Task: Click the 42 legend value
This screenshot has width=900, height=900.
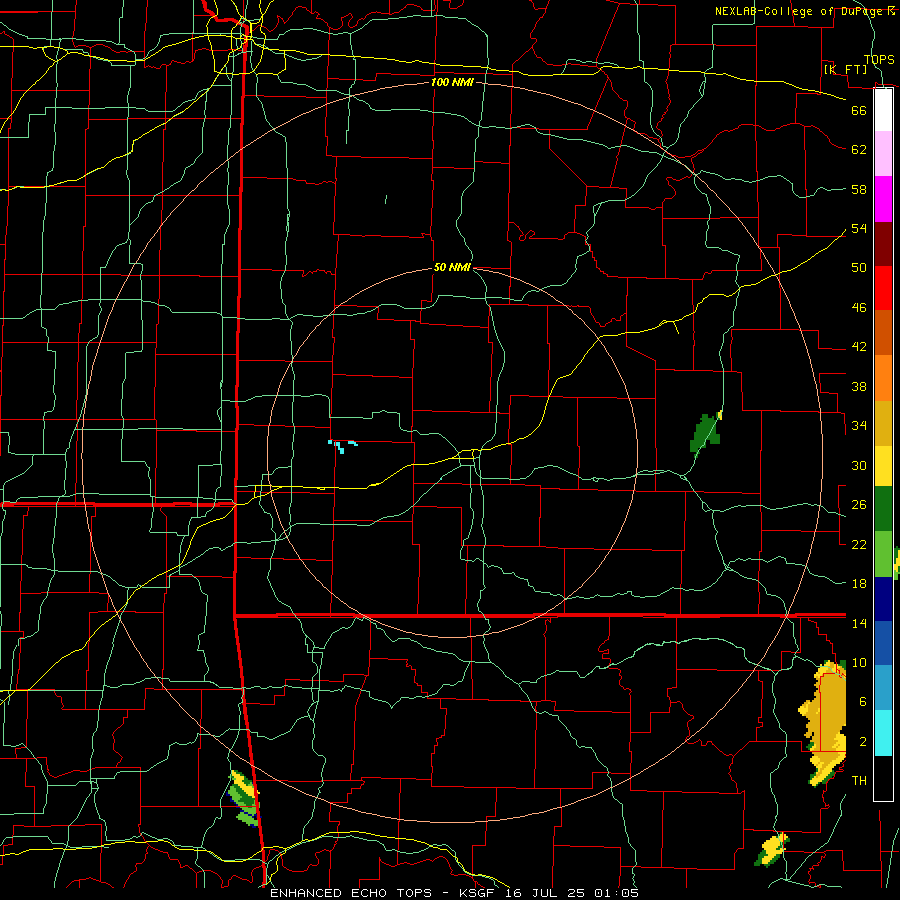Action: coord(859,346)
